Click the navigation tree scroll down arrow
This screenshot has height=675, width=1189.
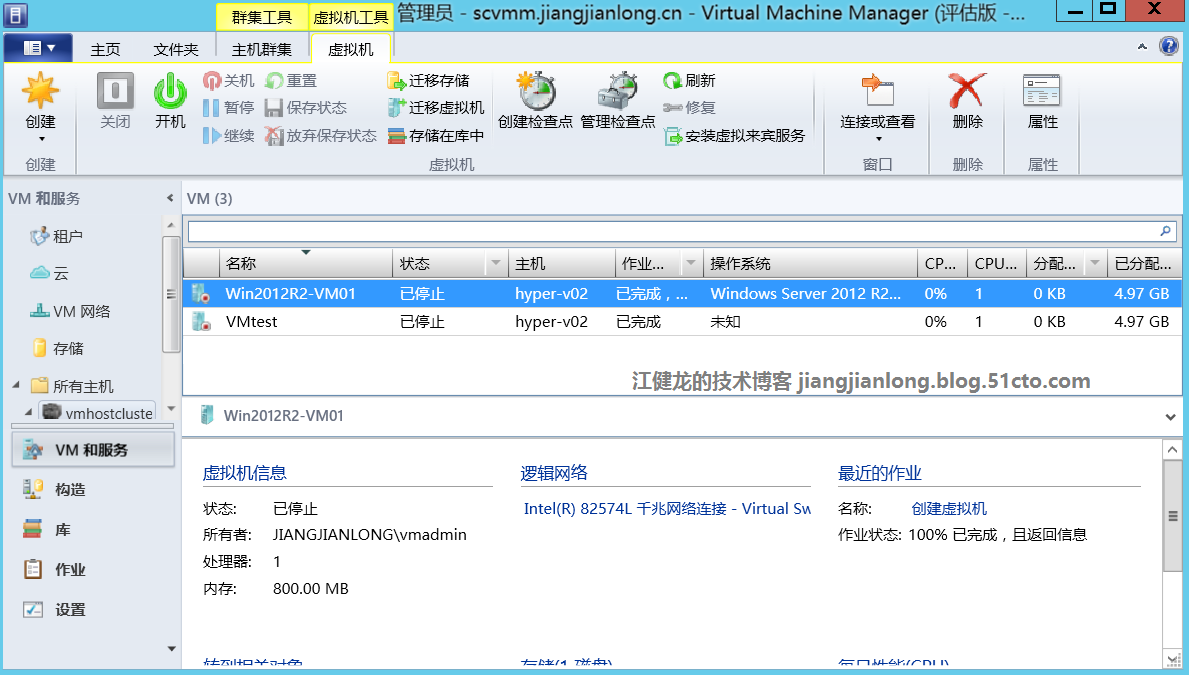[x=171, y=409]
